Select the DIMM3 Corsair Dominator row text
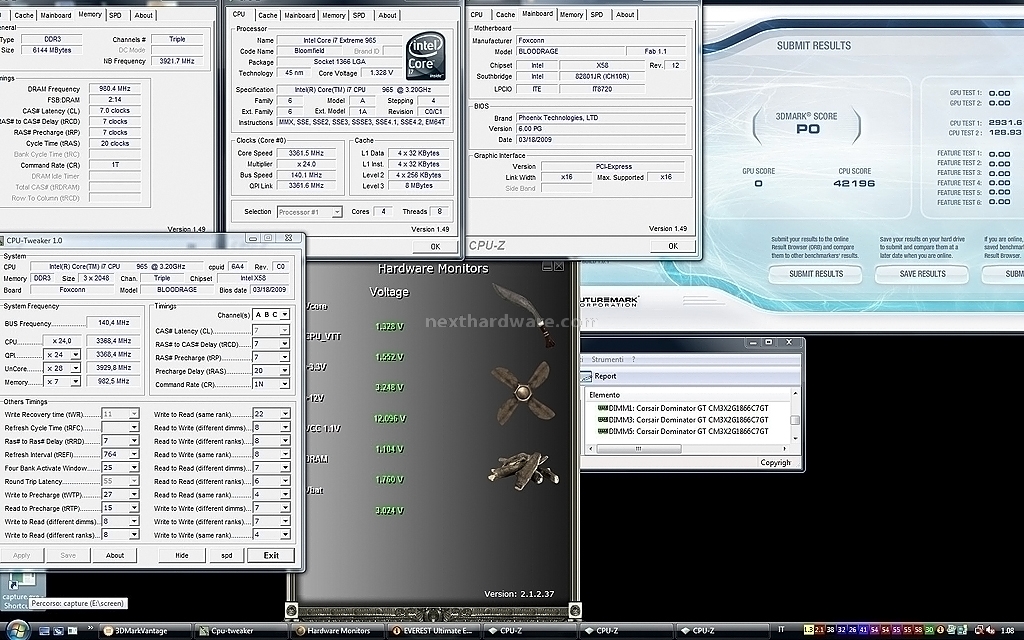 (x=688, y=420)
